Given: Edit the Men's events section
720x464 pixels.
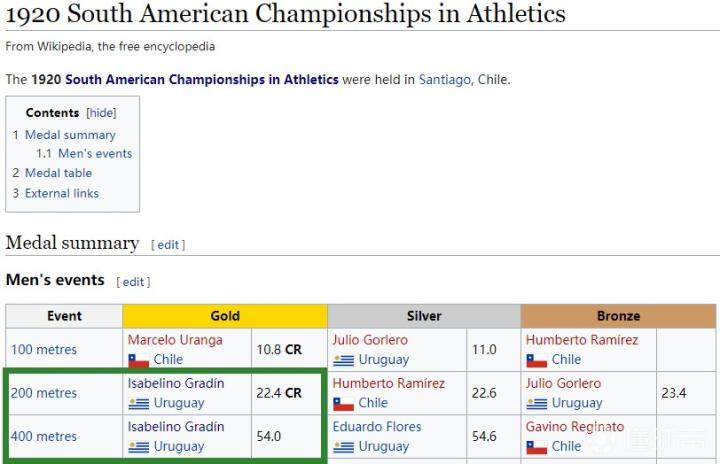Looking at the screenshot, I should tap(133, 282).
